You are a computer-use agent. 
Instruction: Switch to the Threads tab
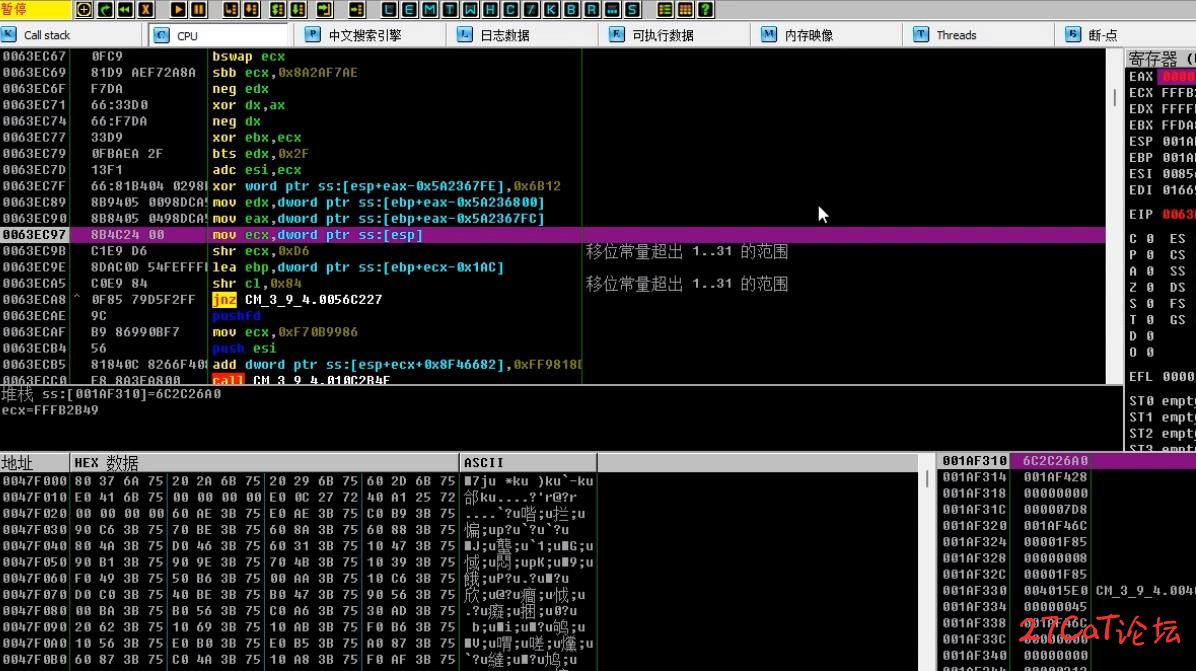point(955,35)
